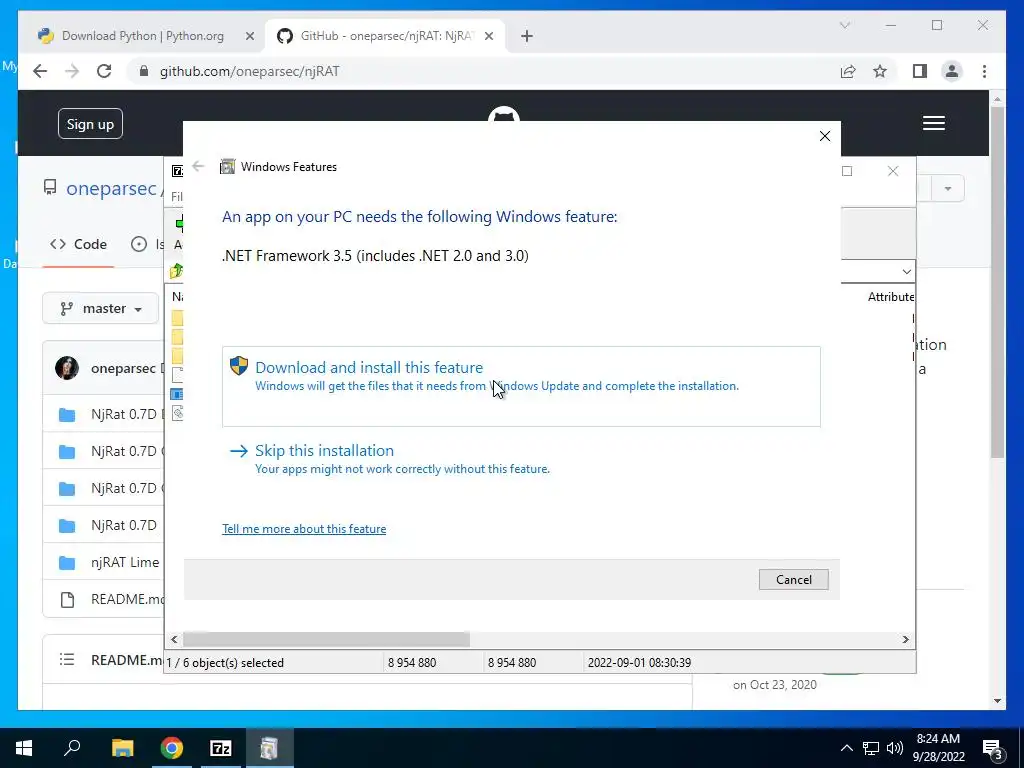Expand the master branch dropdown
The image size is (1024, 768).
point(101,308)
